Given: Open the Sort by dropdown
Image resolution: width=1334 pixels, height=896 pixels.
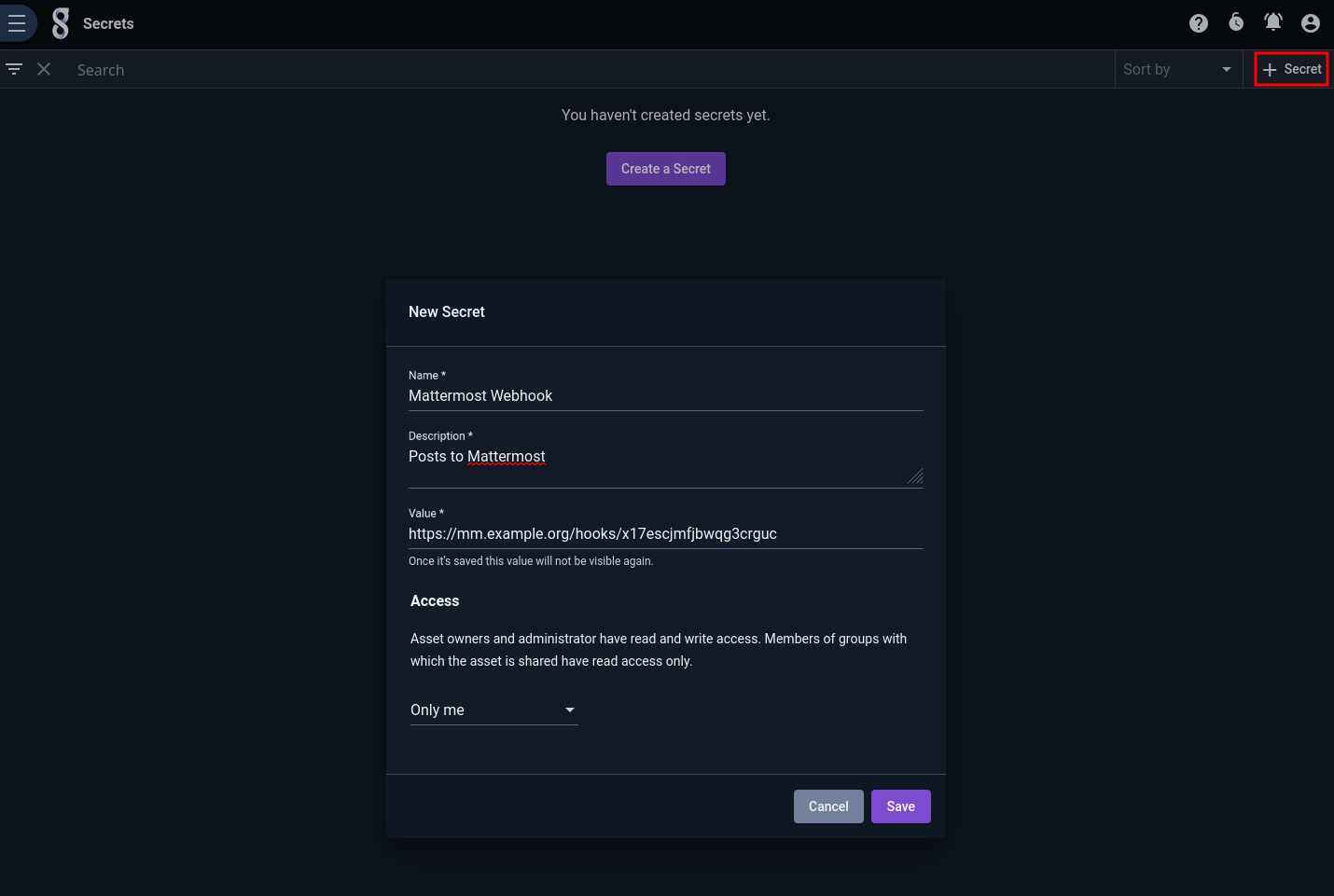Looking at the screenshot, I should [x=1178, y=70].
